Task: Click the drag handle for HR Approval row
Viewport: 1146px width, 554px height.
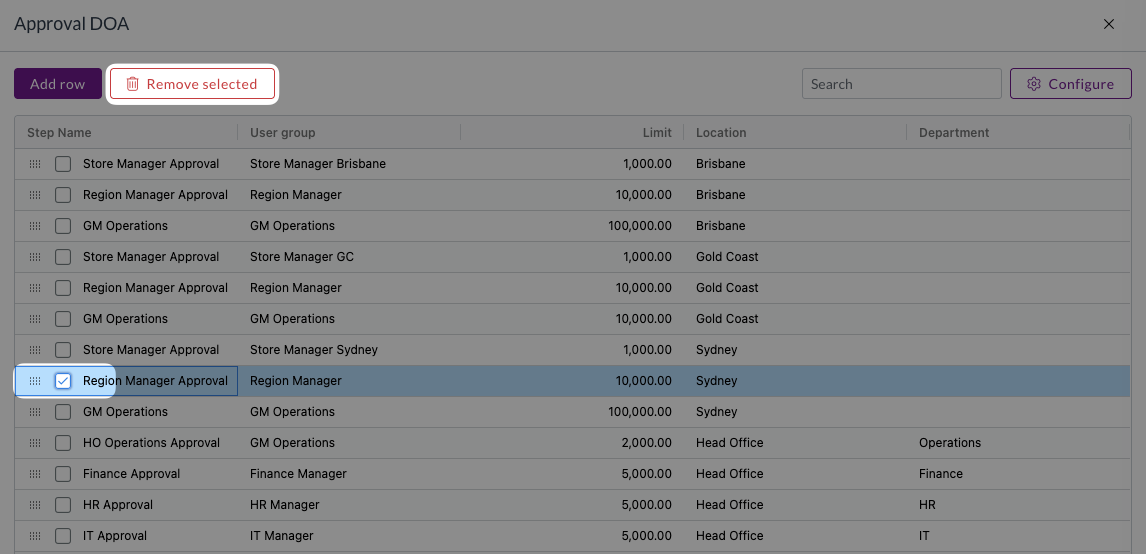Action: [35, 505]
